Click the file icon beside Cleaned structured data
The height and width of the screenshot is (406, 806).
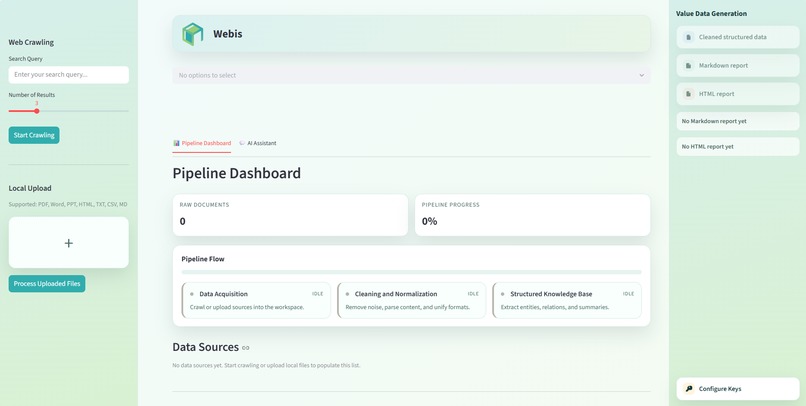(x=688, y=37)
